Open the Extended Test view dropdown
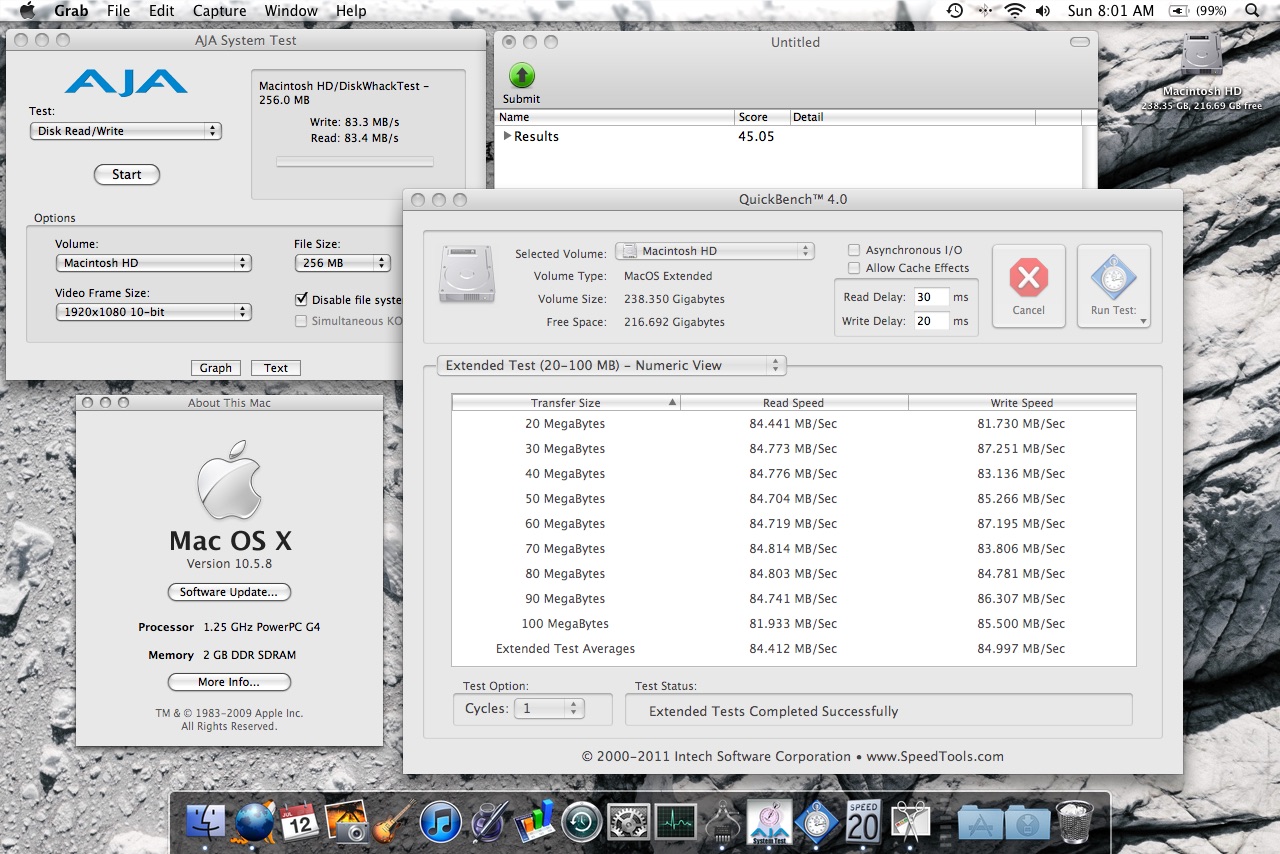Viewport: 1280px width, 854px height. click(612, 365)
